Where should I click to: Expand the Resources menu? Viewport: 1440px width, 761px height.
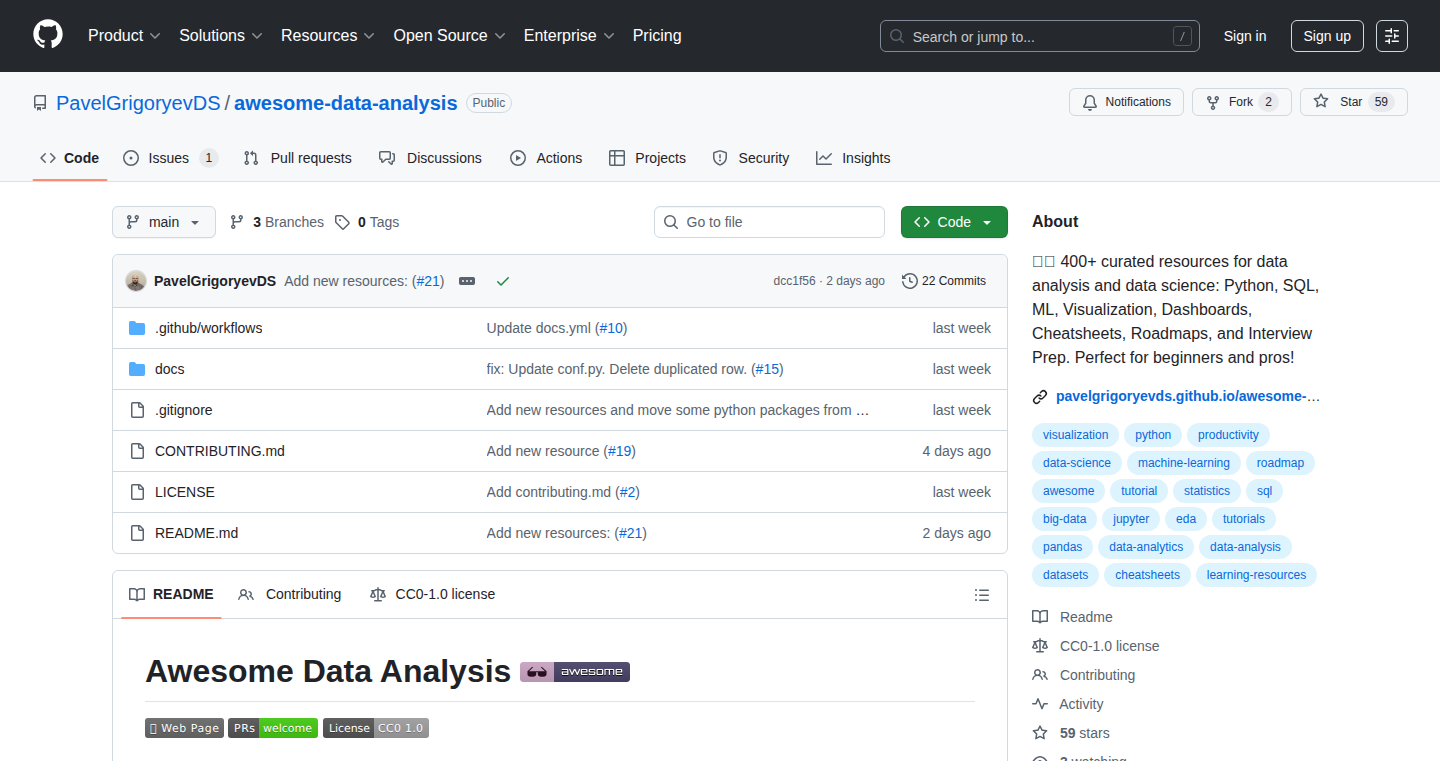tap(328, 36)
